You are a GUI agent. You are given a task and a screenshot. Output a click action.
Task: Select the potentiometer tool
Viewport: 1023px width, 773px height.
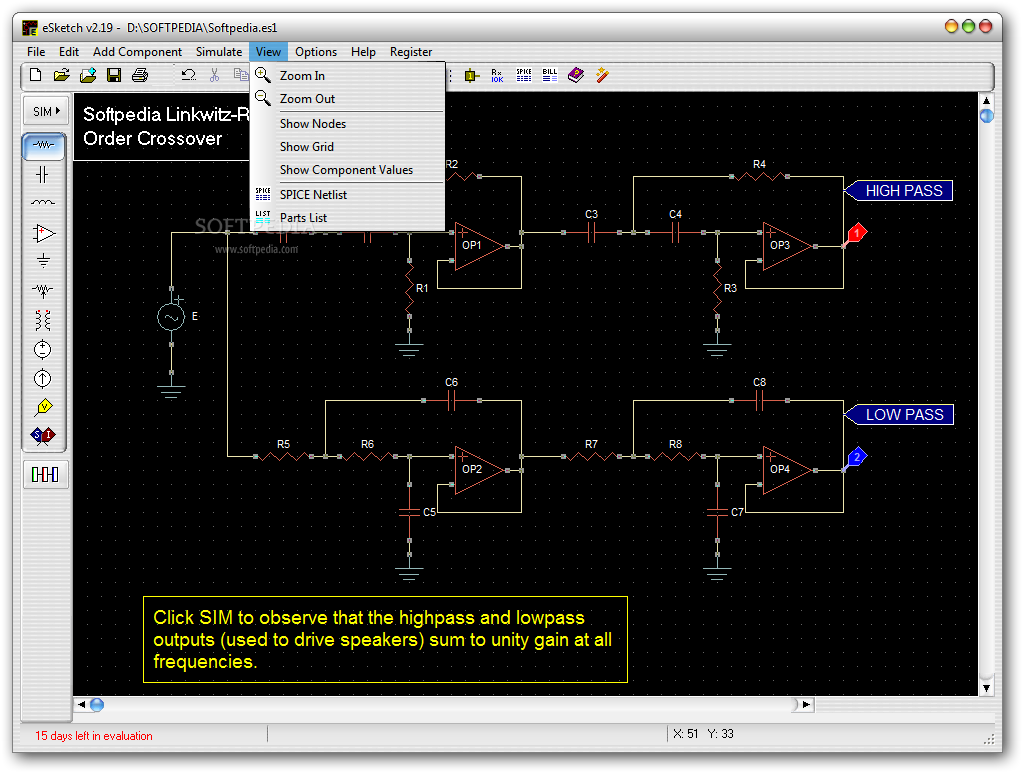42,290
